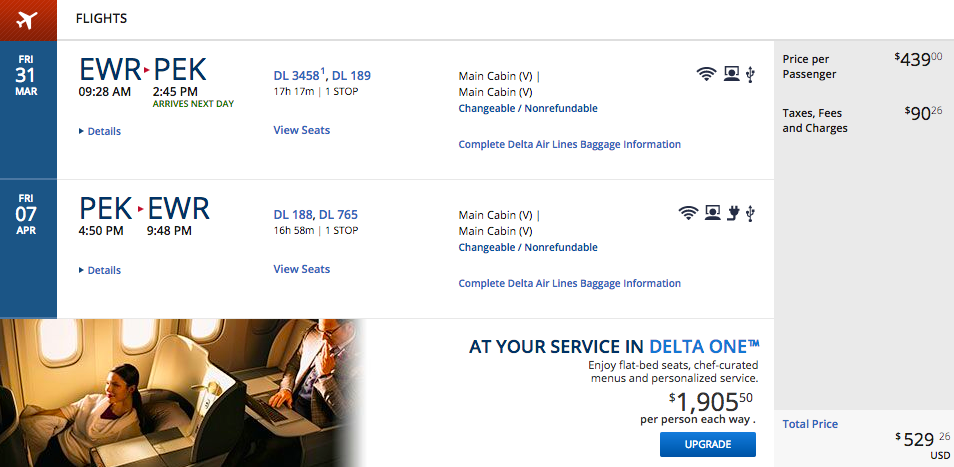The width and height of the screenshot is (954, 467).
Task: Open flight number DL 765 link
Action: pos(338,215)
